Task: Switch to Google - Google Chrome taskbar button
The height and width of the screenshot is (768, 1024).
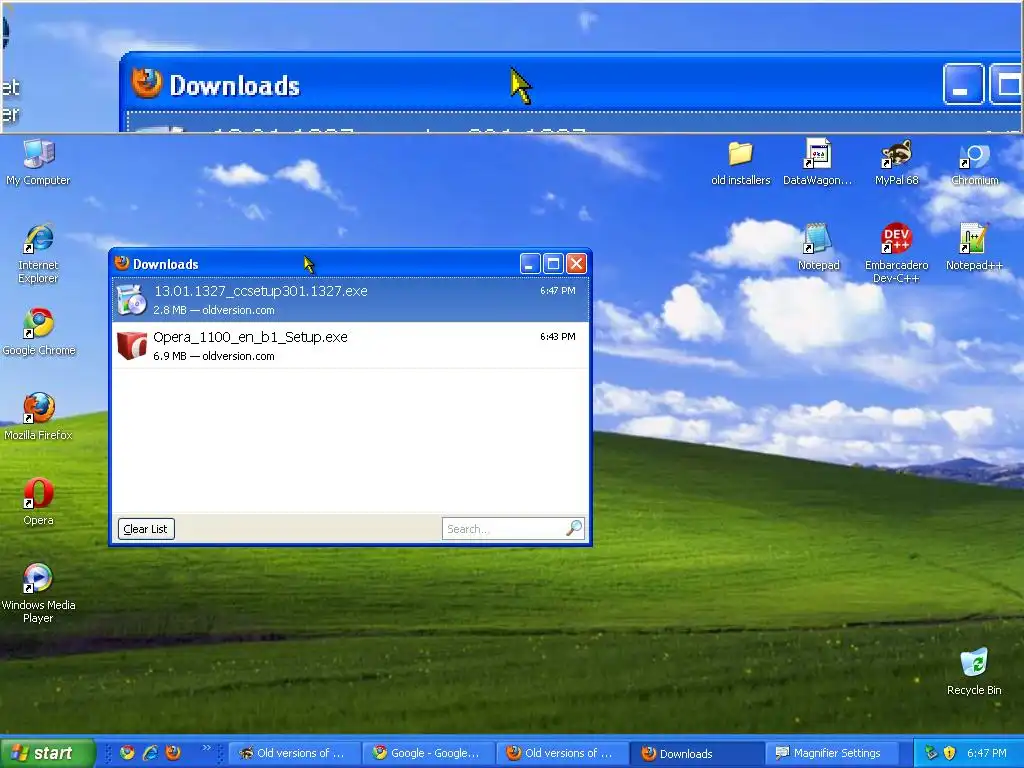Action: click(x=429, y=753)
